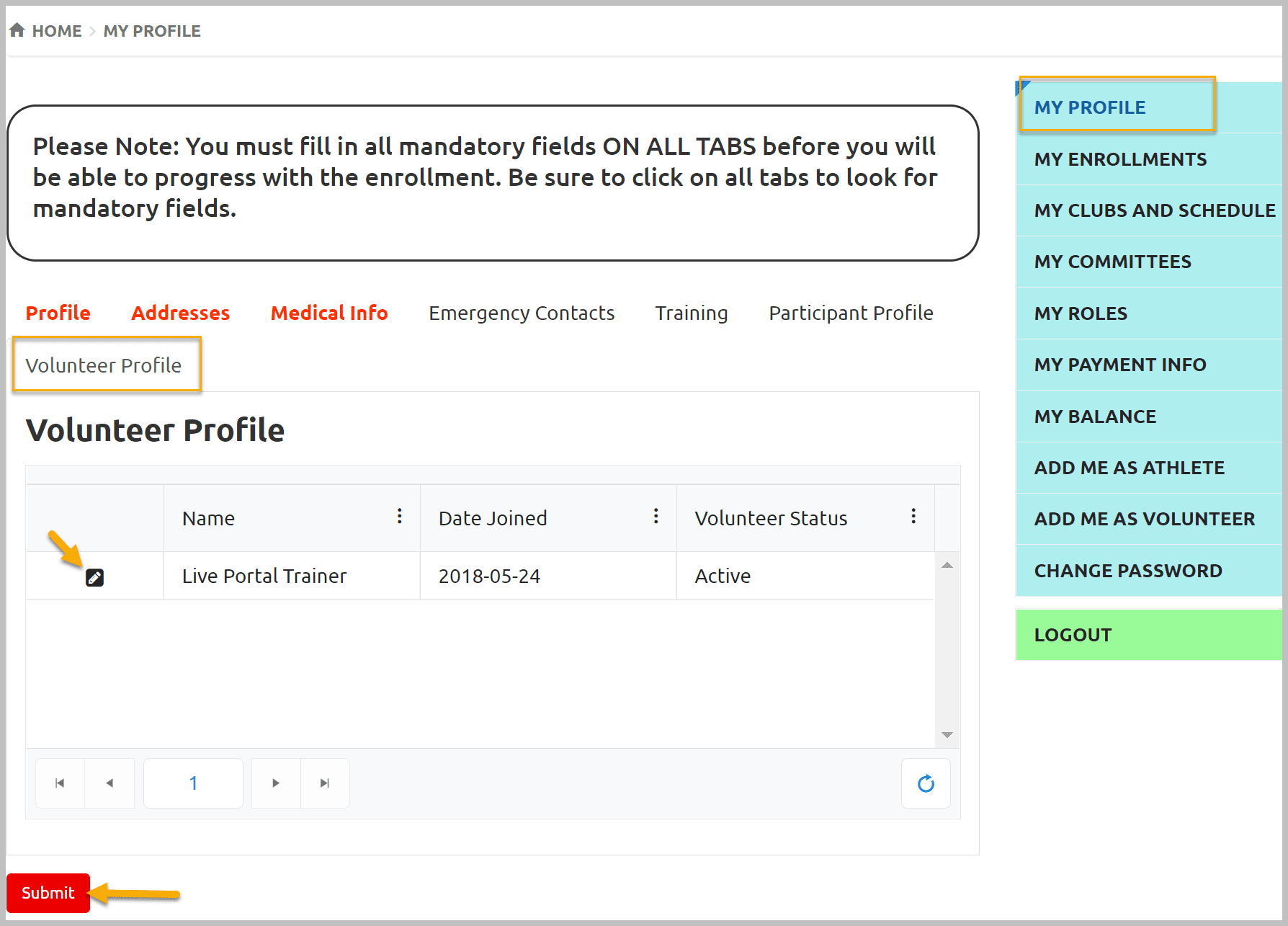Image resolution: width=1288 pixels, height=926 pixels.
Task: Open MY COMMITTEES in sidebar
Action: [x=1148, y=262]
